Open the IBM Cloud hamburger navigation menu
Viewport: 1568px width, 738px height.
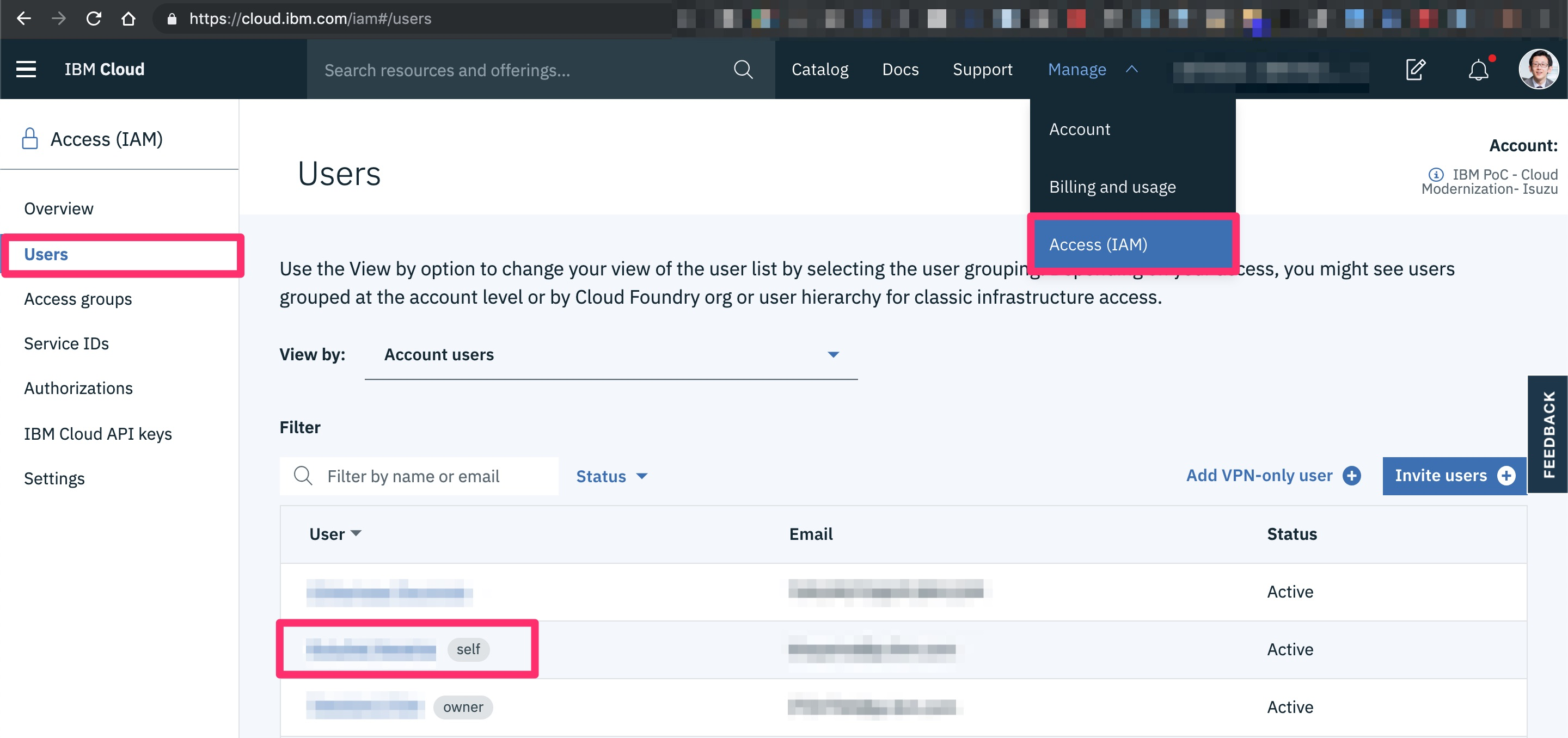pos(26,69)
